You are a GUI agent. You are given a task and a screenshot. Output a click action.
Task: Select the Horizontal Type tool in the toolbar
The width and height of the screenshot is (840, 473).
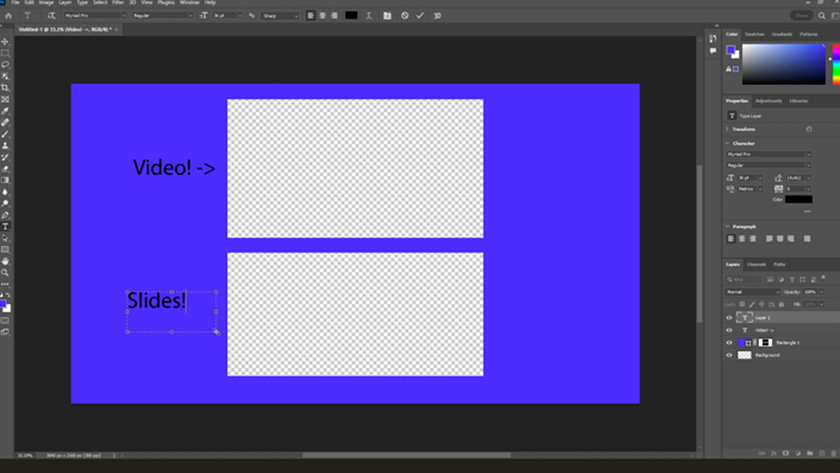[5, 227]
